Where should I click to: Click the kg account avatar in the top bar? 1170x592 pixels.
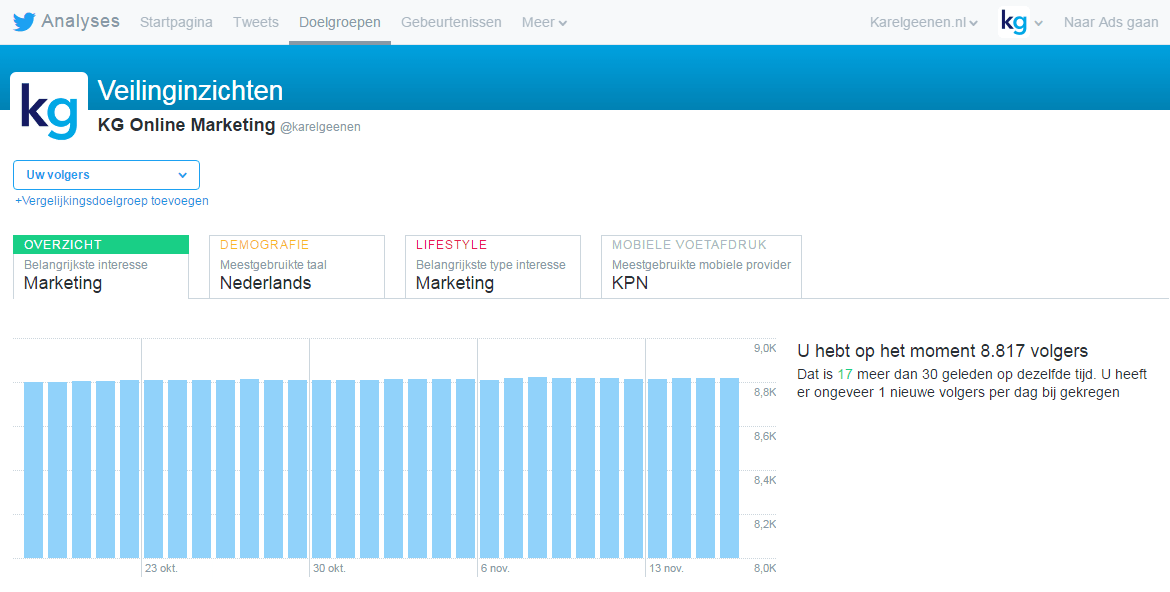[x=1011, y=19]
